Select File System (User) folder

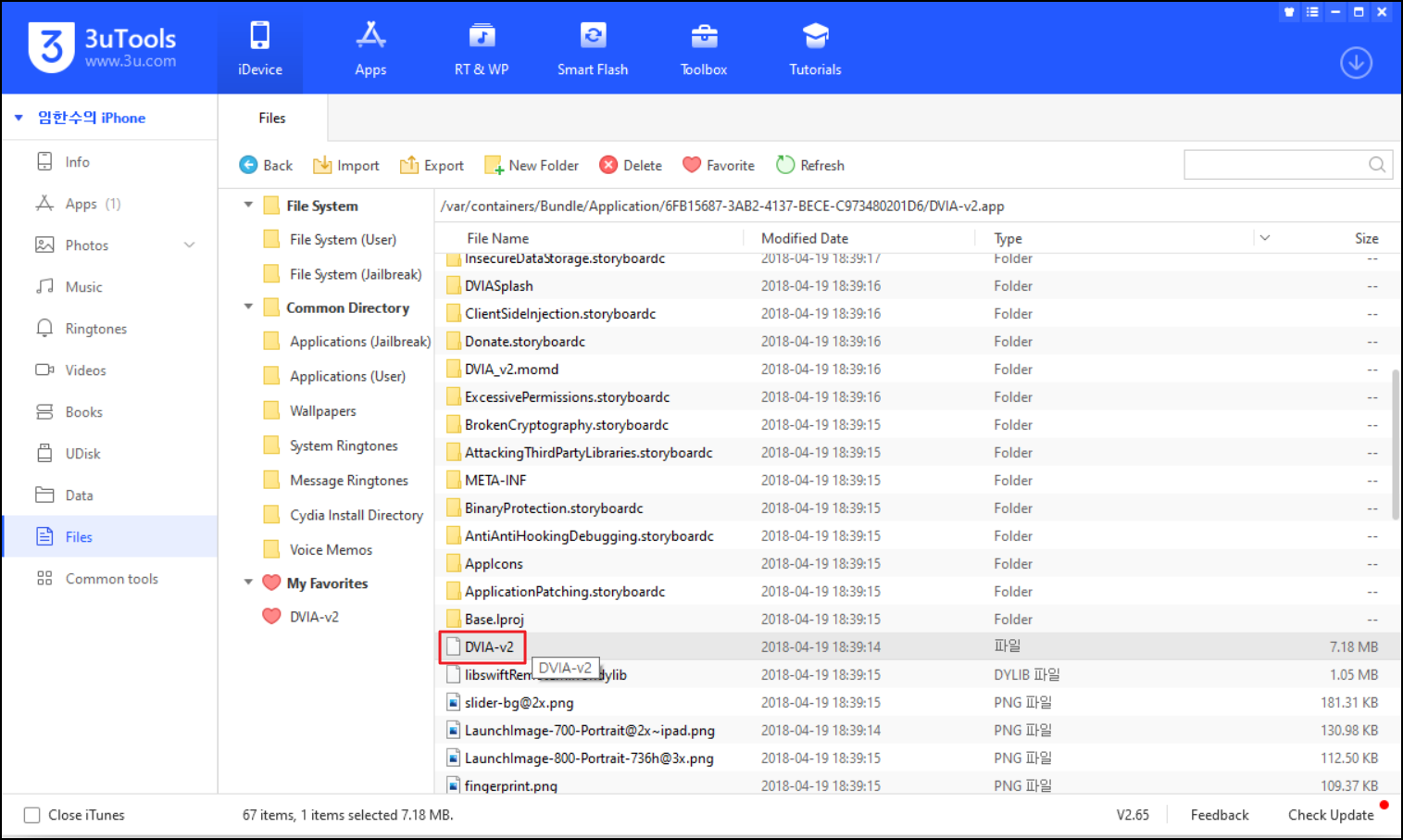tap(330, 239)
